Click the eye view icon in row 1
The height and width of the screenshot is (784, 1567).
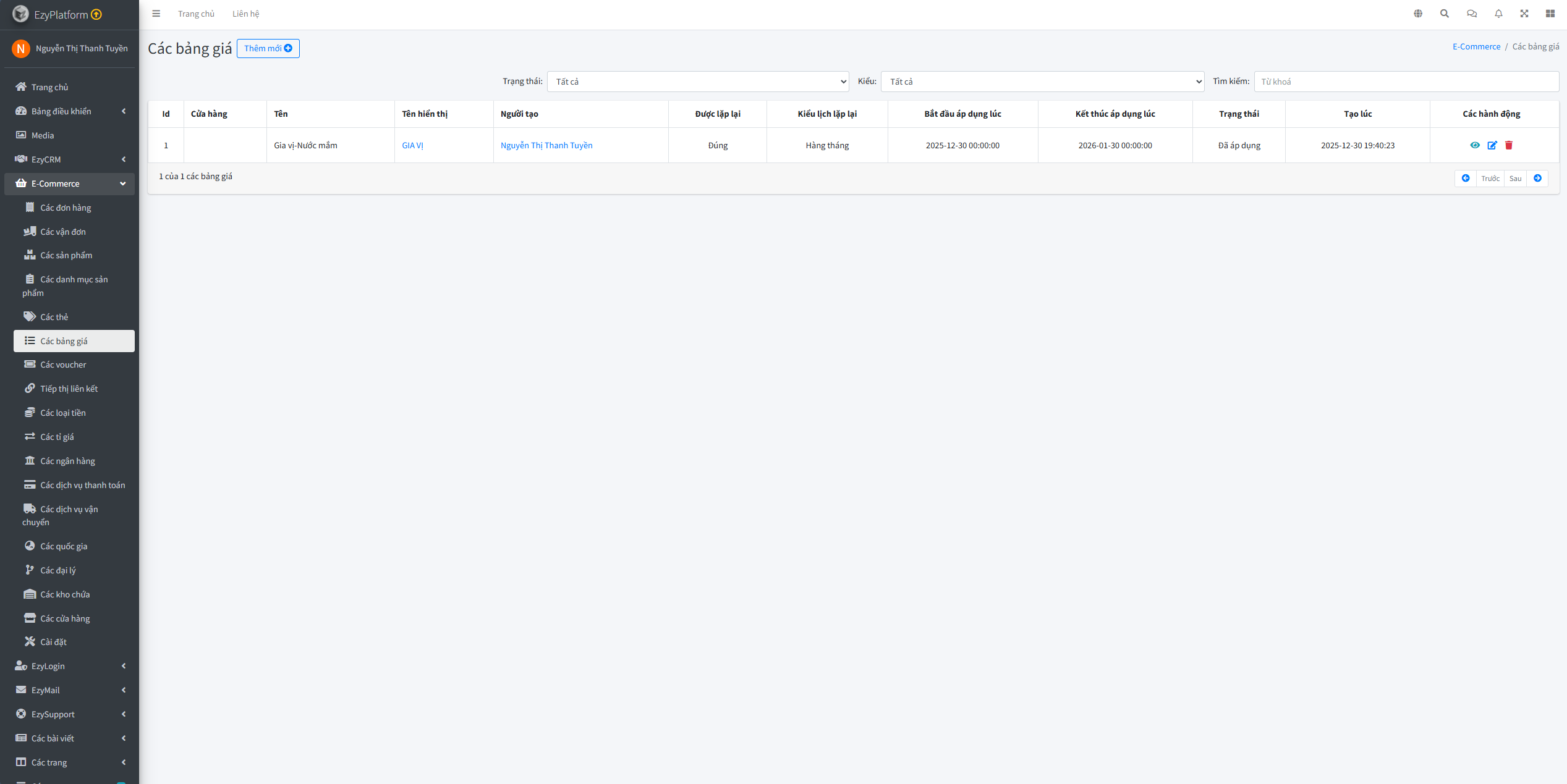coord(1475,145)
